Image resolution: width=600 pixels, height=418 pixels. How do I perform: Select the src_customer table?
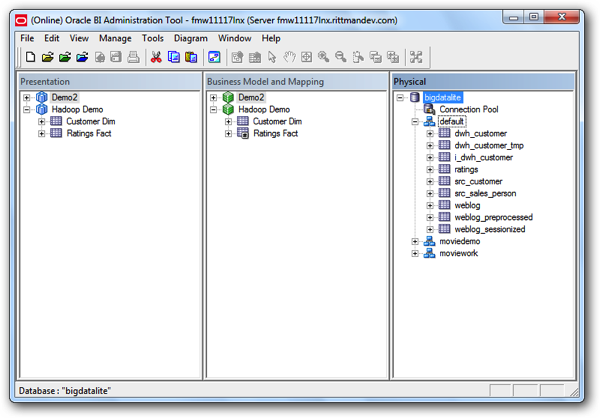point(478,181)
